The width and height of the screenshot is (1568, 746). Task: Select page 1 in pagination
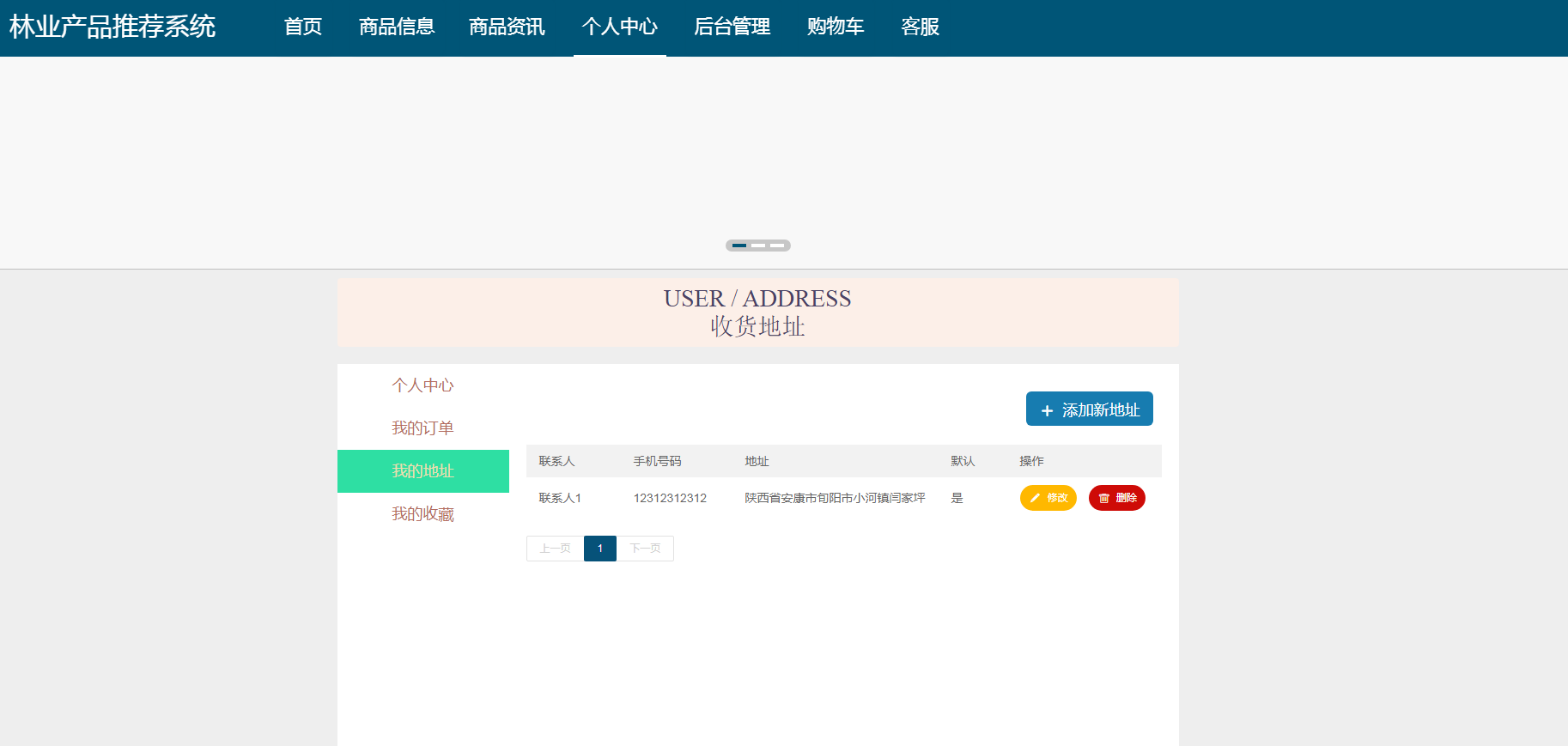(x=600, y=549)
